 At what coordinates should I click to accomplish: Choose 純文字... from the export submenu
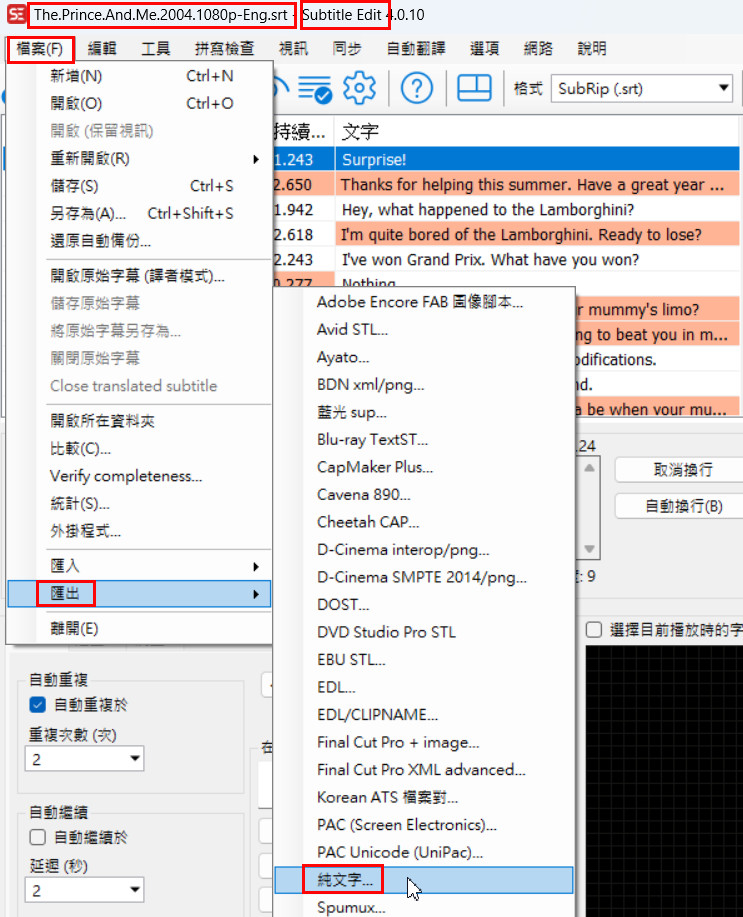coord(345,880)
